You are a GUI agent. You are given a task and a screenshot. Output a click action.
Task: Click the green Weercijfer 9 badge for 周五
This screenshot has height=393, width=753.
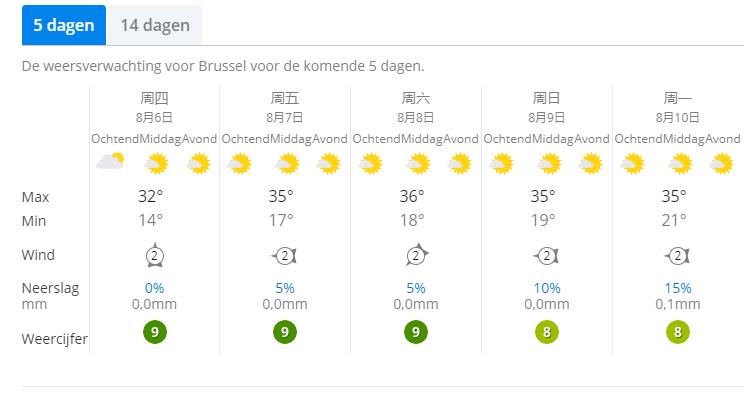click(285, 332)
